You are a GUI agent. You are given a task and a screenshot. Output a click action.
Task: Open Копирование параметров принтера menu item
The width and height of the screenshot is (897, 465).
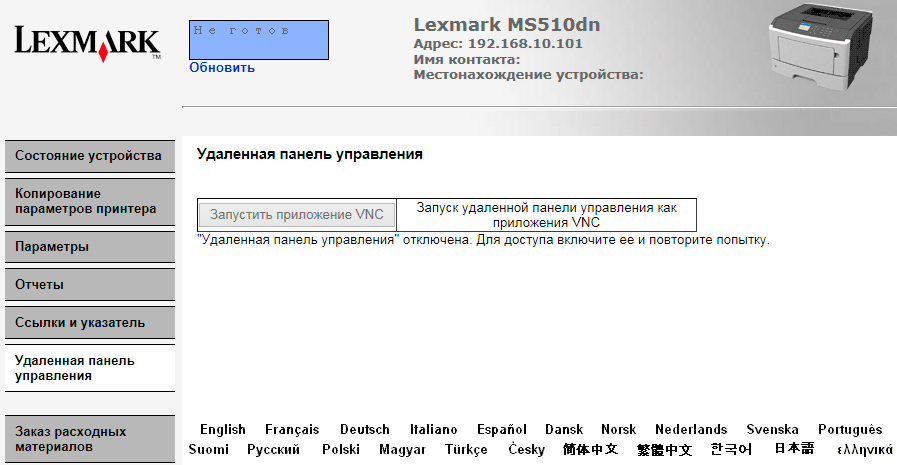90,201
